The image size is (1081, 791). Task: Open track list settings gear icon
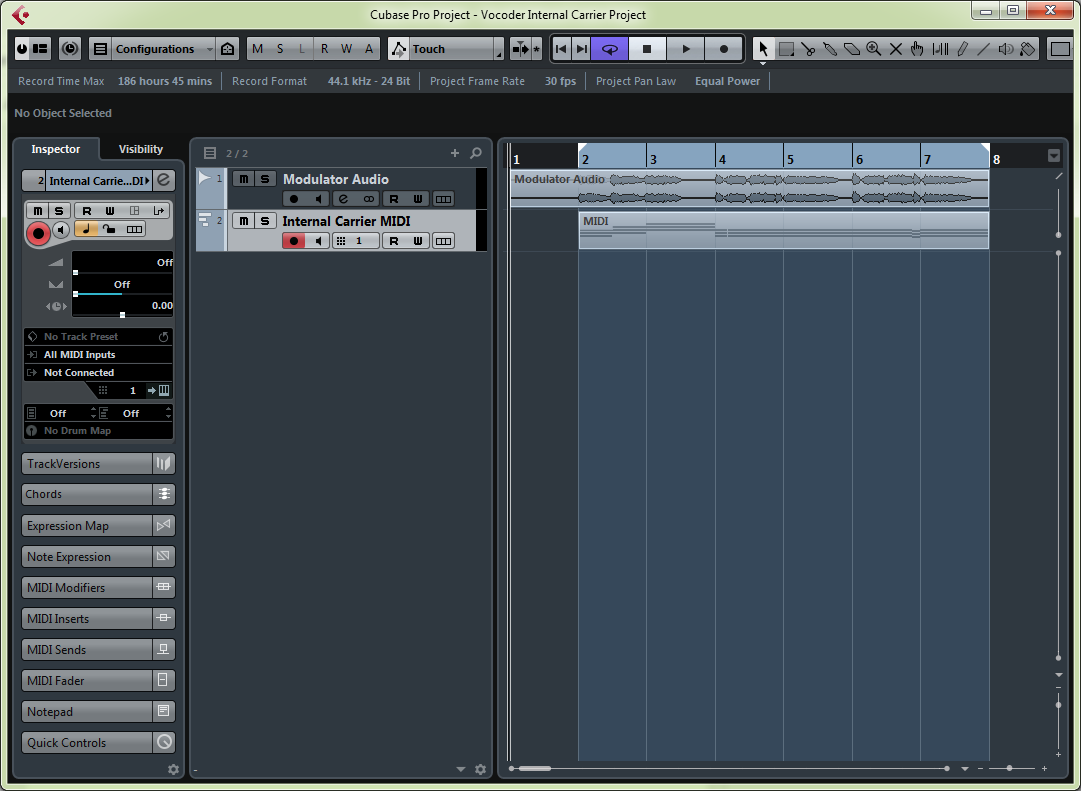pyautogui.click(x=481, y=770)
